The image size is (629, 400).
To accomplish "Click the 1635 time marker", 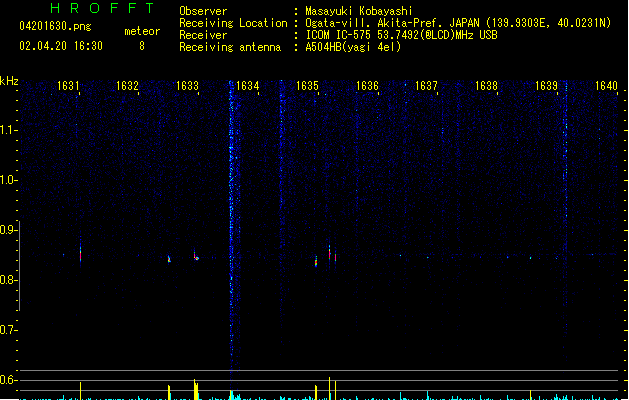I will pos(307,86).
